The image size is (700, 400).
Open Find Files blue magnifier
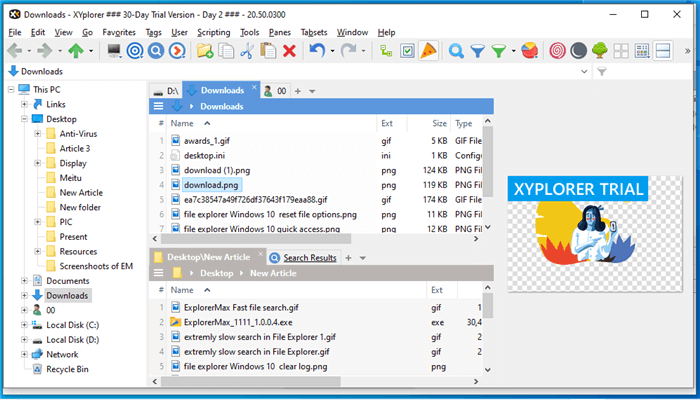456,51
